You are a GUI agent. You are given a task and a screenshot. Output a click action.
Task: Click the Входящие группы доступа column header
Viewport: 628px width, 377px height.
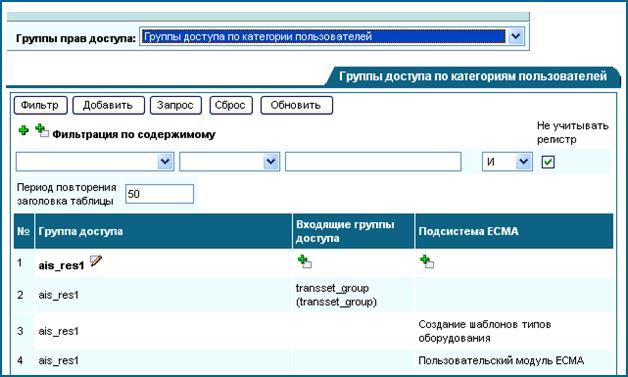(353, 231)
